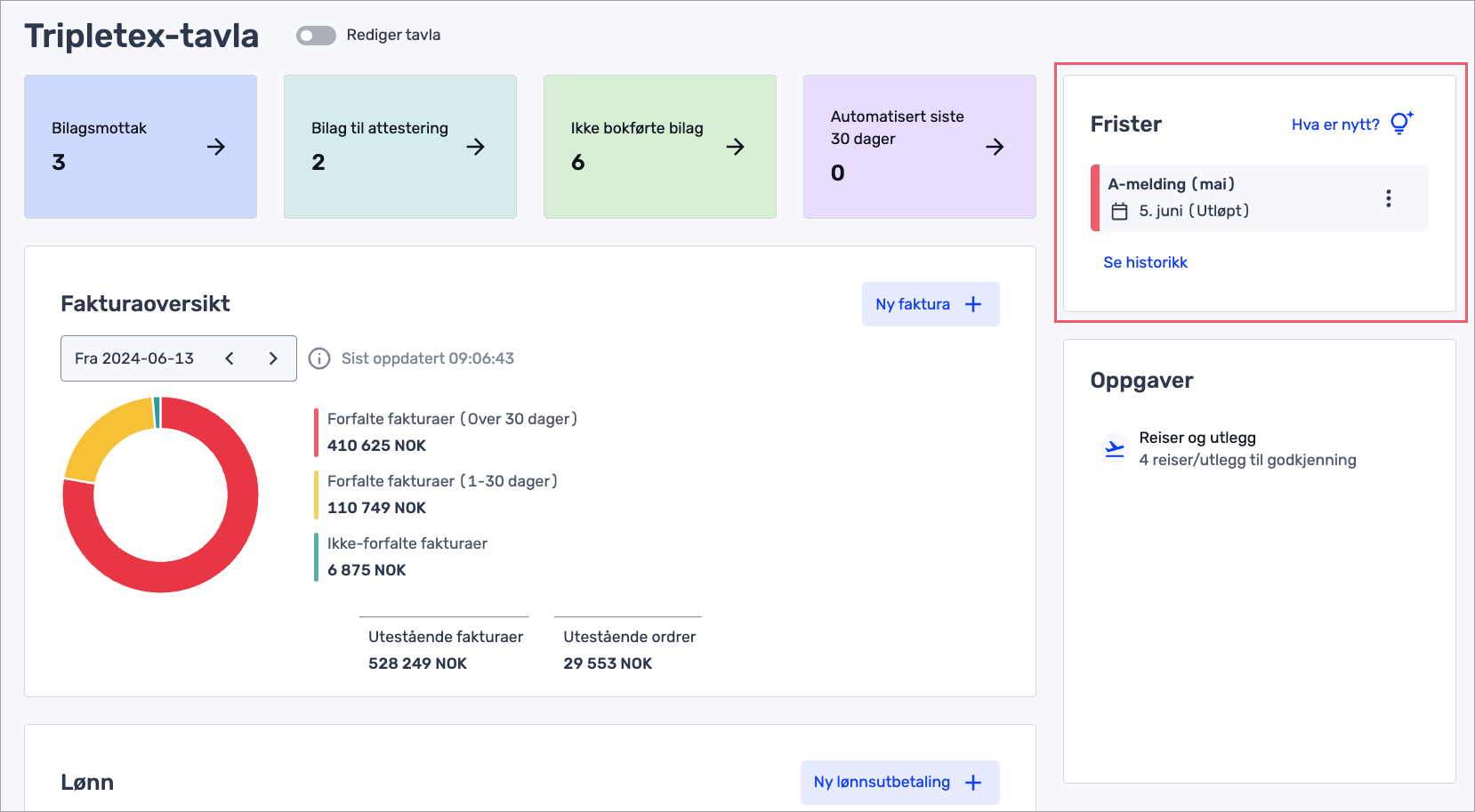Open Ikke bokførte bilag arrow
Image resolution: width=1475 pixels, height=812 pixels.
pyautogui.click(x=736, y=147)
